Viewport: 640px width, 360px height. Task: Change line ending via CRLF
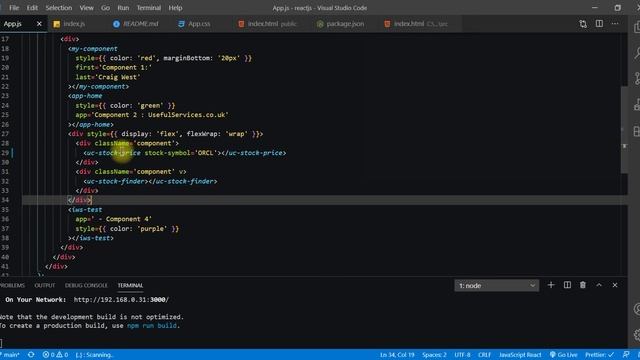[484, 355]
